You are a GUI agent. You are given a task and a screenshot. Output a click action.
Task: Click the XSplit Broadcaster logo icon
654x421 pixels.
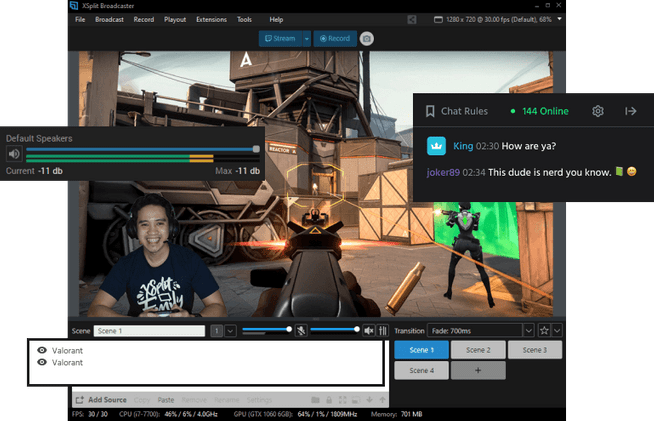(x=74, y=5)
